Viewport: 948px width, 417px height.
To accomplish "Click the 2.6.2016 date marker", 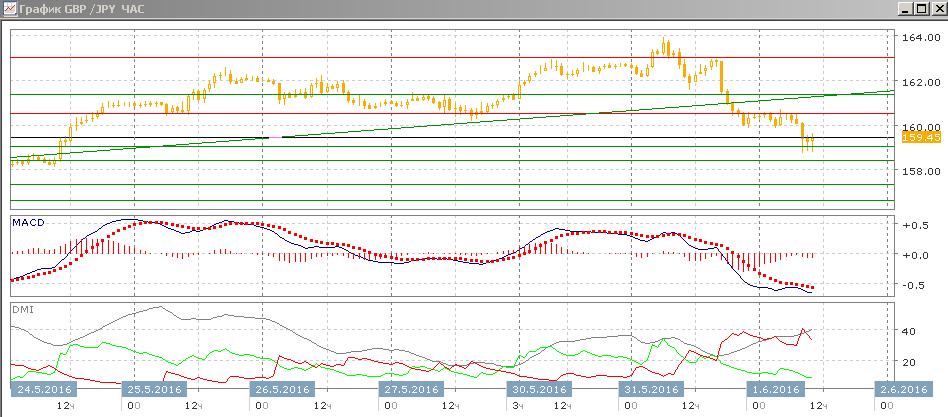I will [x=903, y=389].
